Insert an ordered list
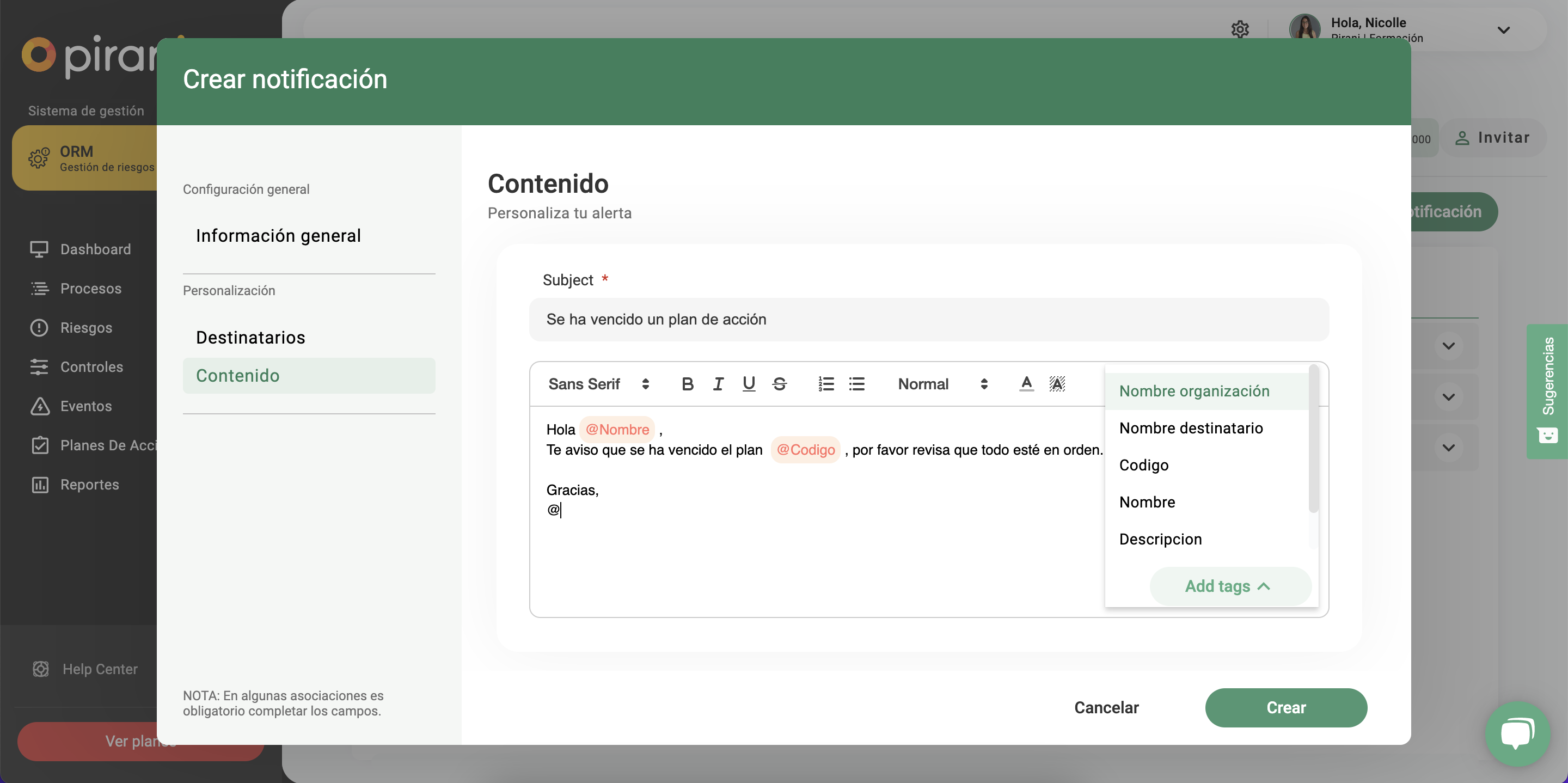The width and height of the screenshot is (1568, 783). 826,383
